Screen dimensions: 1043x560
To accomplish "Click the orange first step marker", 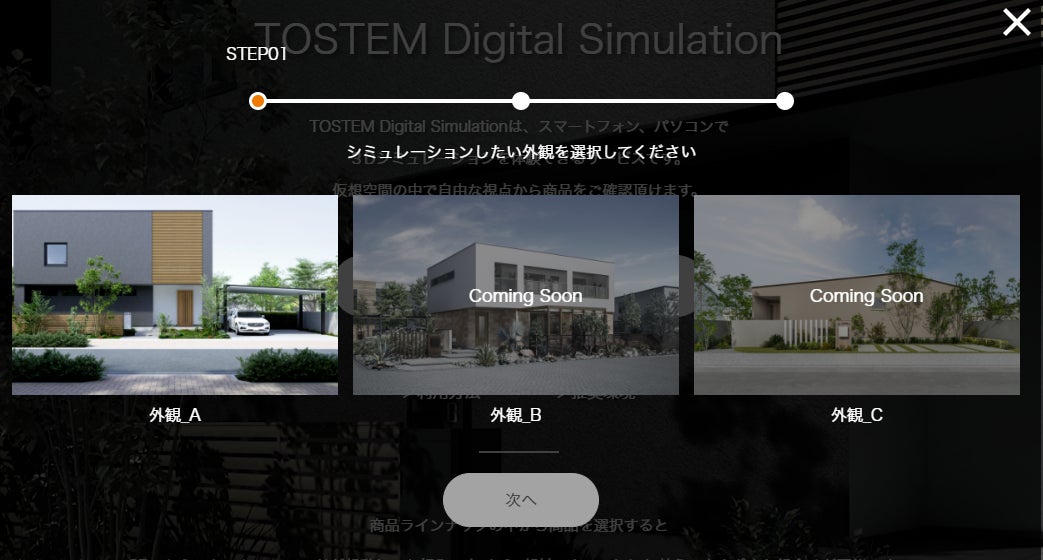I will point(258,101).
